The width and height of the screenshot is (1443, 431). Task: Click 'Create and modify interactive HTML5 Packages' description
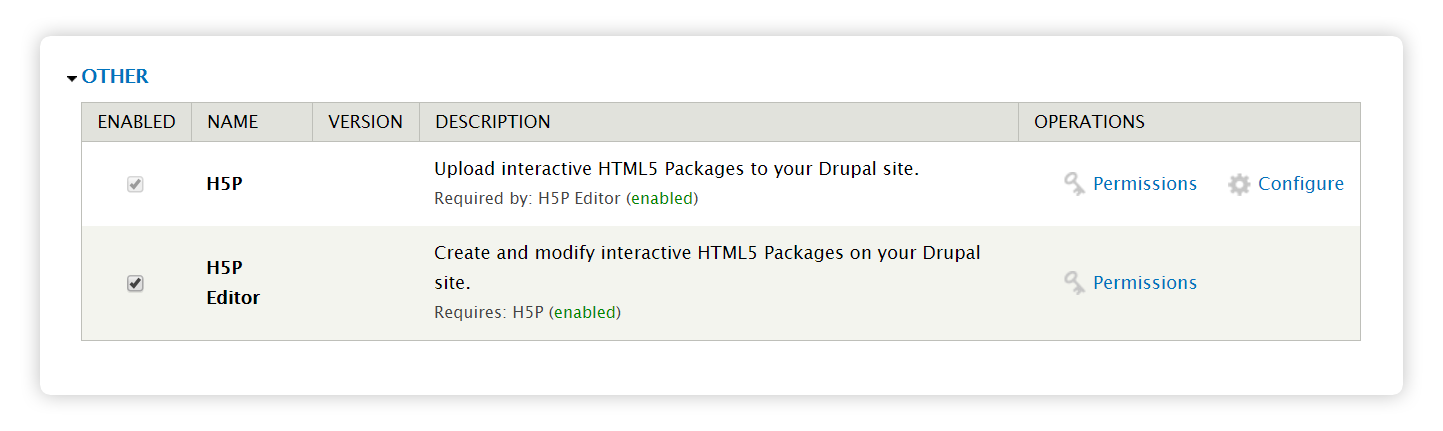(708, 268)
